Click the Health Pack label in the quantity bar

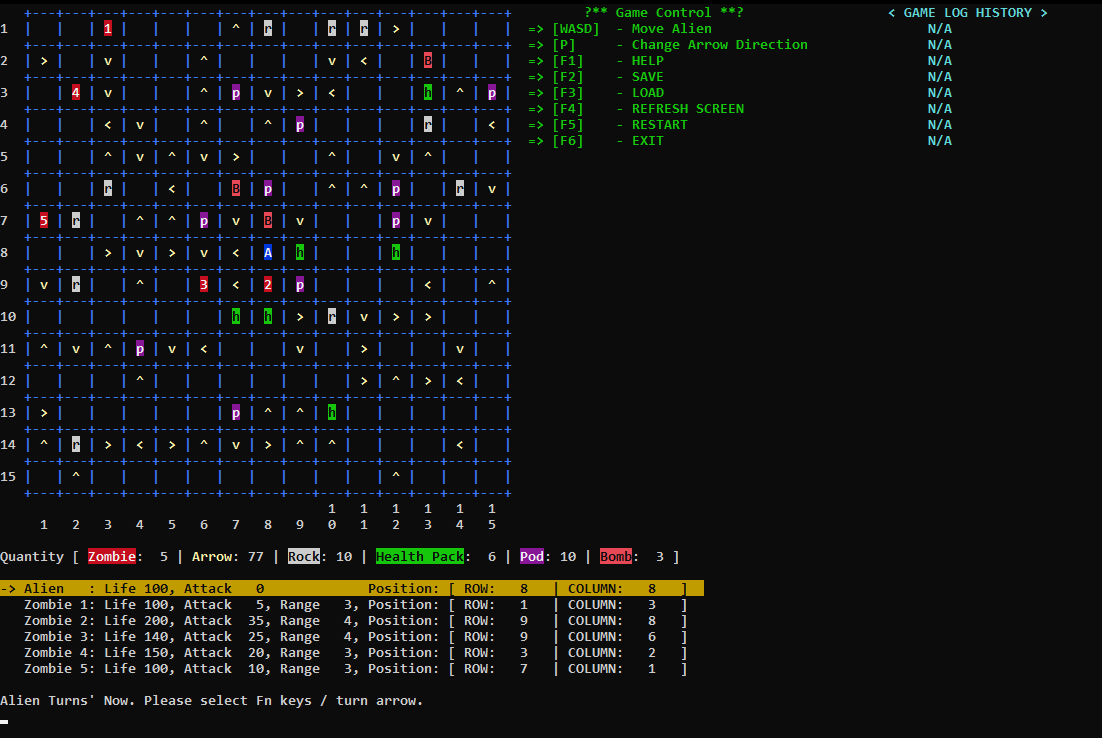(x=420, y=556)
